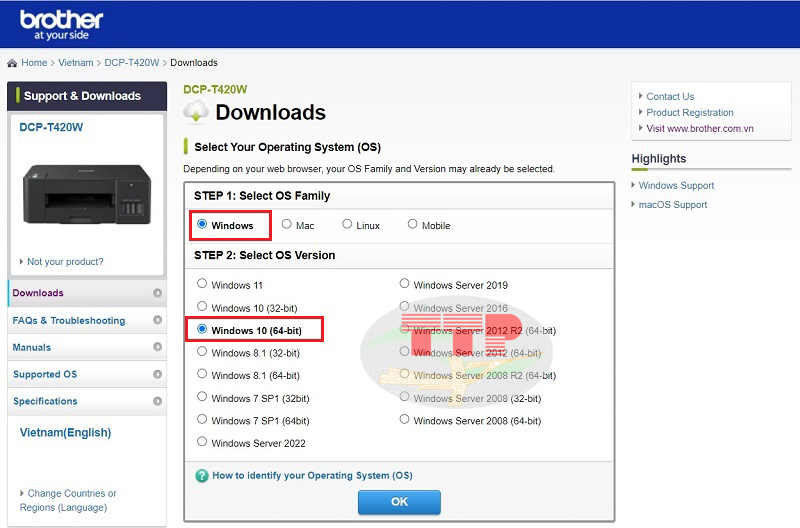Screen dimensions: 800x528
Task: Go to DCP-T420W breadcrumb link
Action: pyautogui.click(x=132, y=63)
